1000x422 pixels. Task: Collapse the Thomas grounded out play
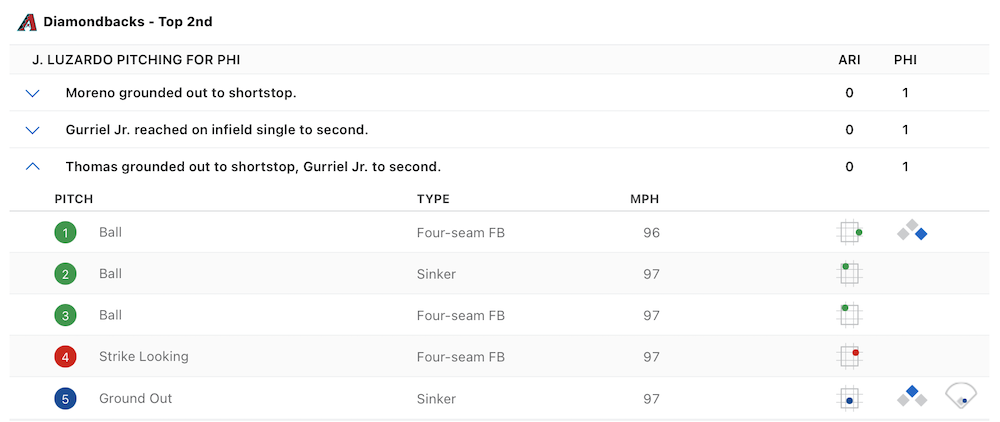pyautogui.click(x=32, y=167)
